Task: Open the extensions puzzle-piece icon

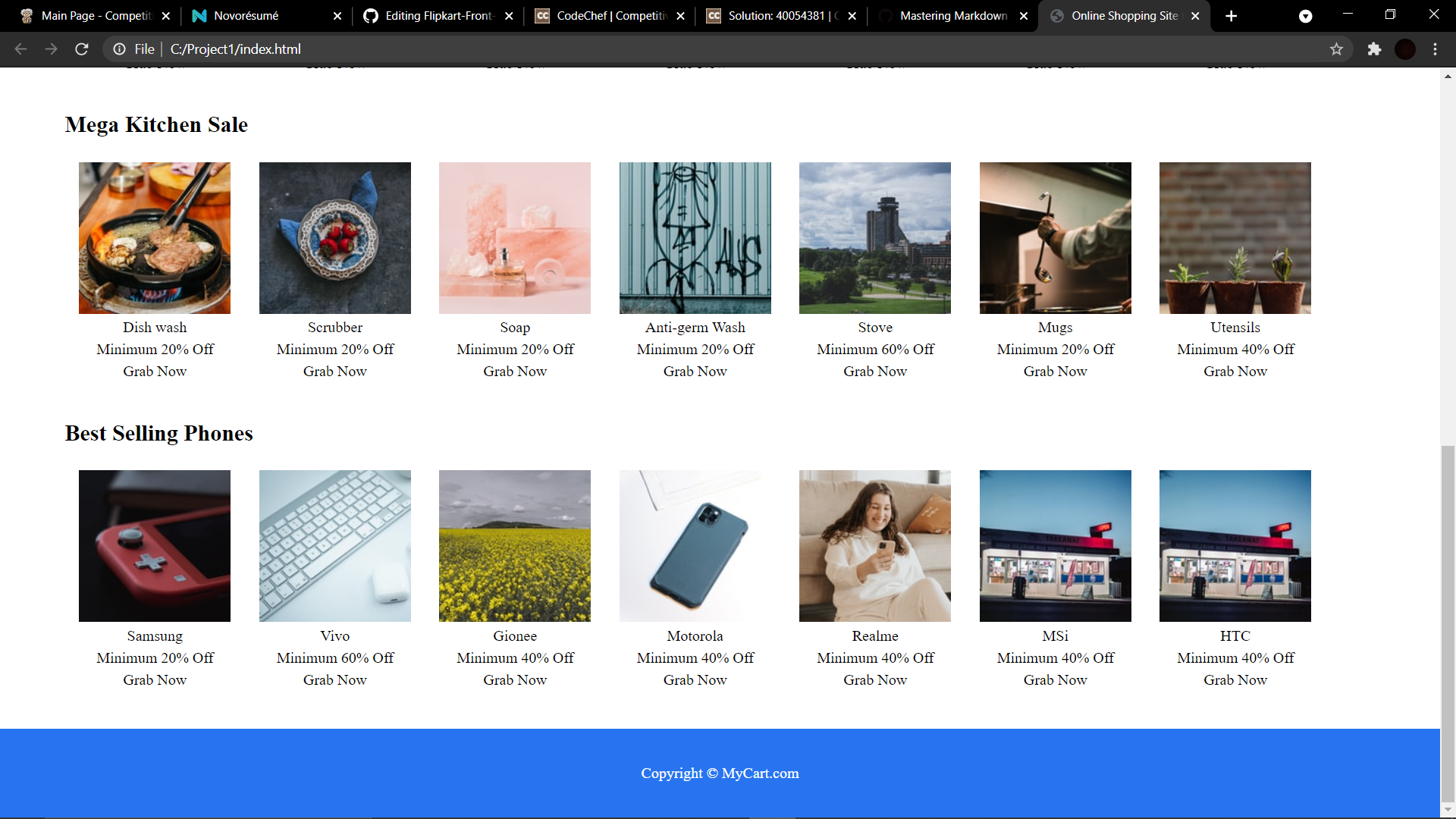Action: pyautogui.click(x=1375, y=49)
